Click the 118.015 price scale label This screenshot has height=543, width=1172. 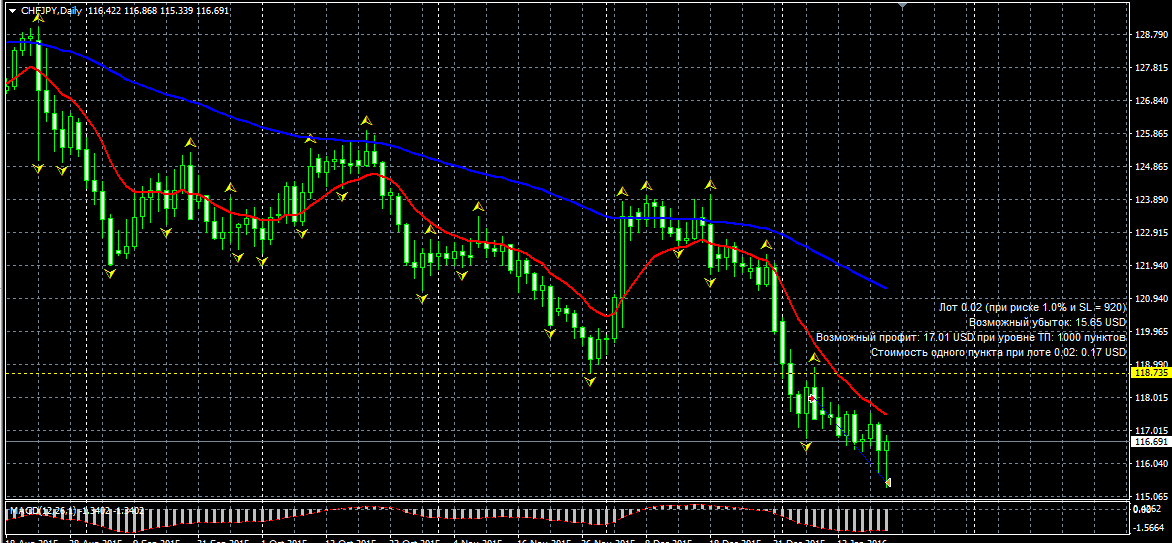(x=1151, y=397)
